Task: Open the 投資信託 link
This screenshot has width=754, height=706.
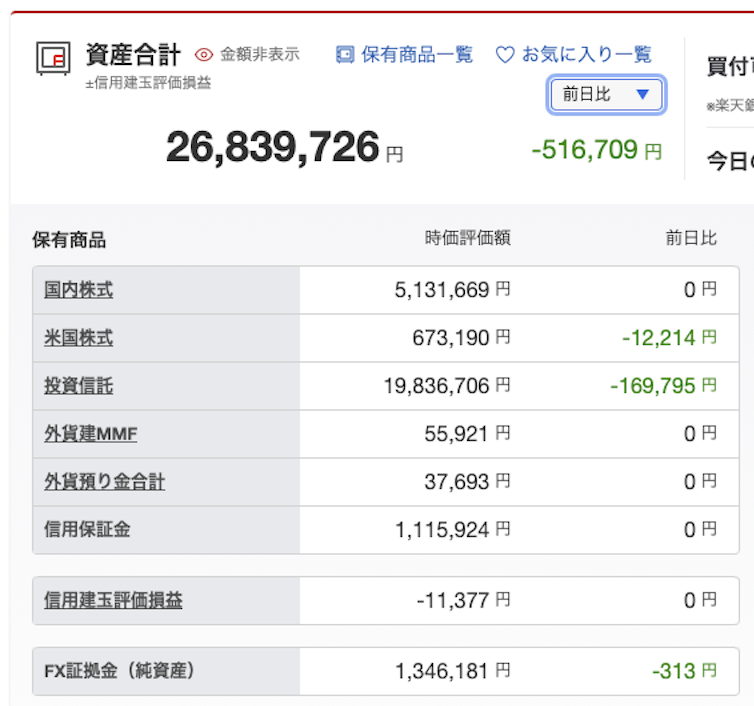Action: coord(79,386)
